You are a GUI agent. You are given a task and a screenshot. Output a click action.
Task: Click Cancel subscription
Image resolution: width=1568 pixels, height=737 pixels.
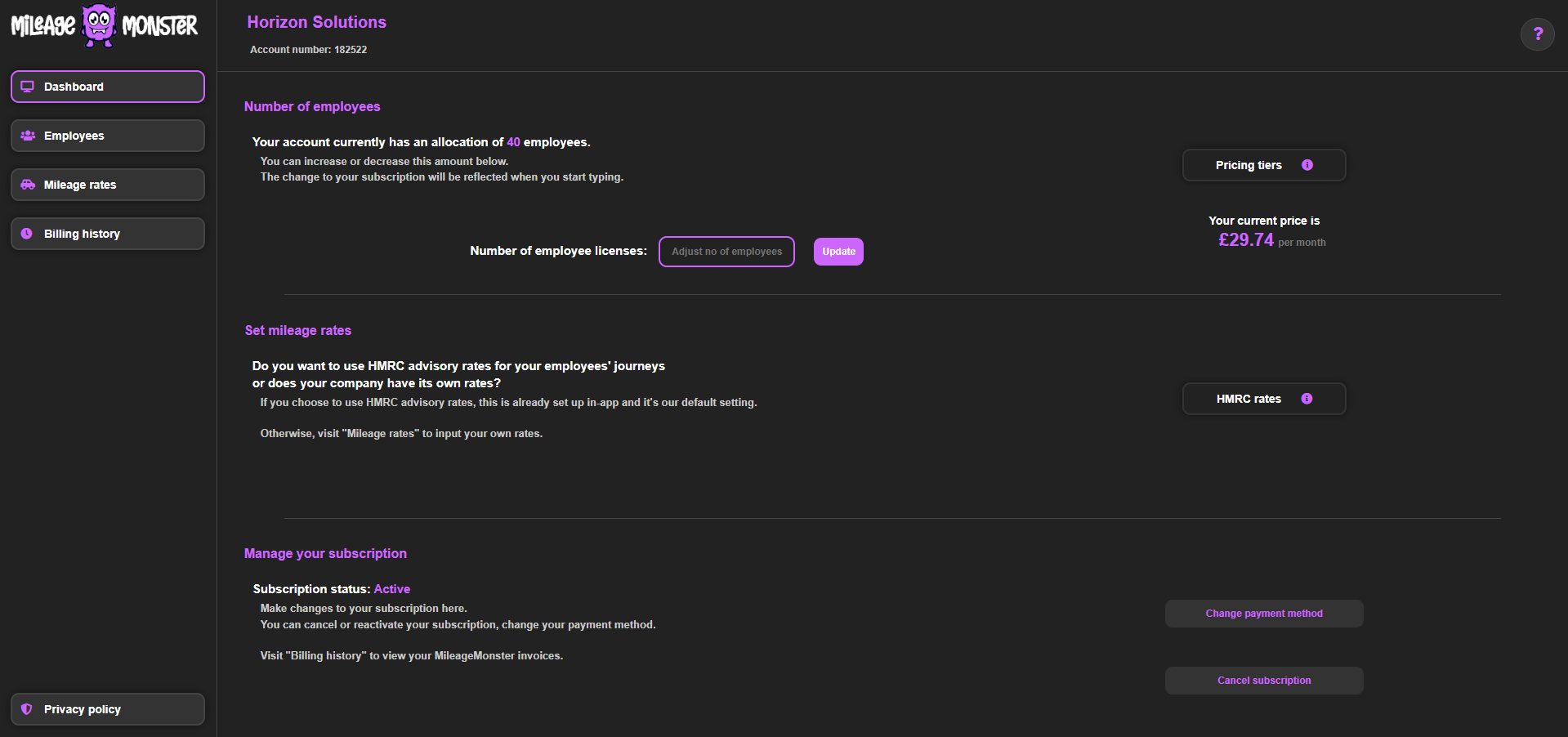(1264, 681)
